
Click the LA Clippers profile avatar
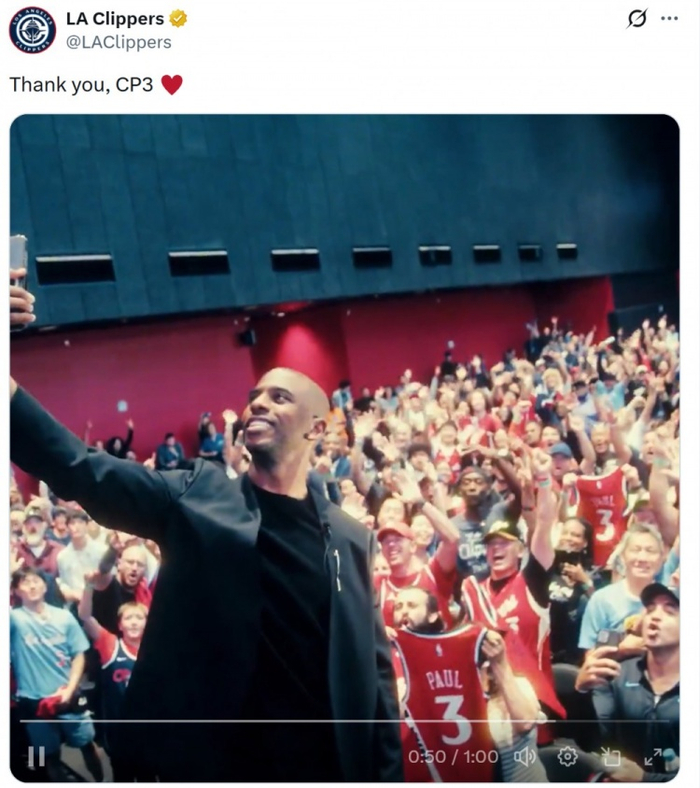(32, 30)
